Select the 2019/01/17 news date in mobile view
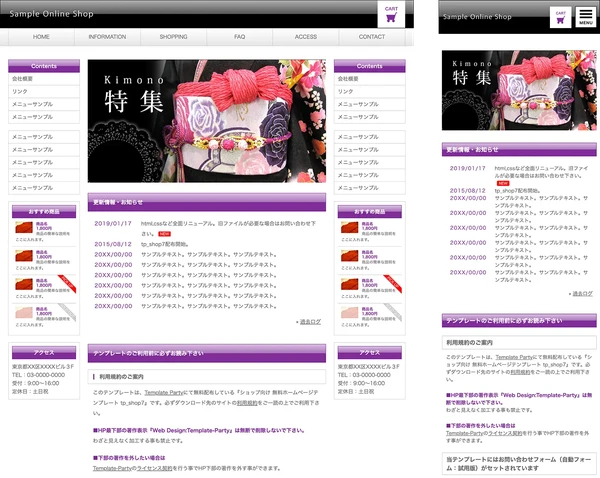Screen dimensions: 600x478 coord(468,168)
